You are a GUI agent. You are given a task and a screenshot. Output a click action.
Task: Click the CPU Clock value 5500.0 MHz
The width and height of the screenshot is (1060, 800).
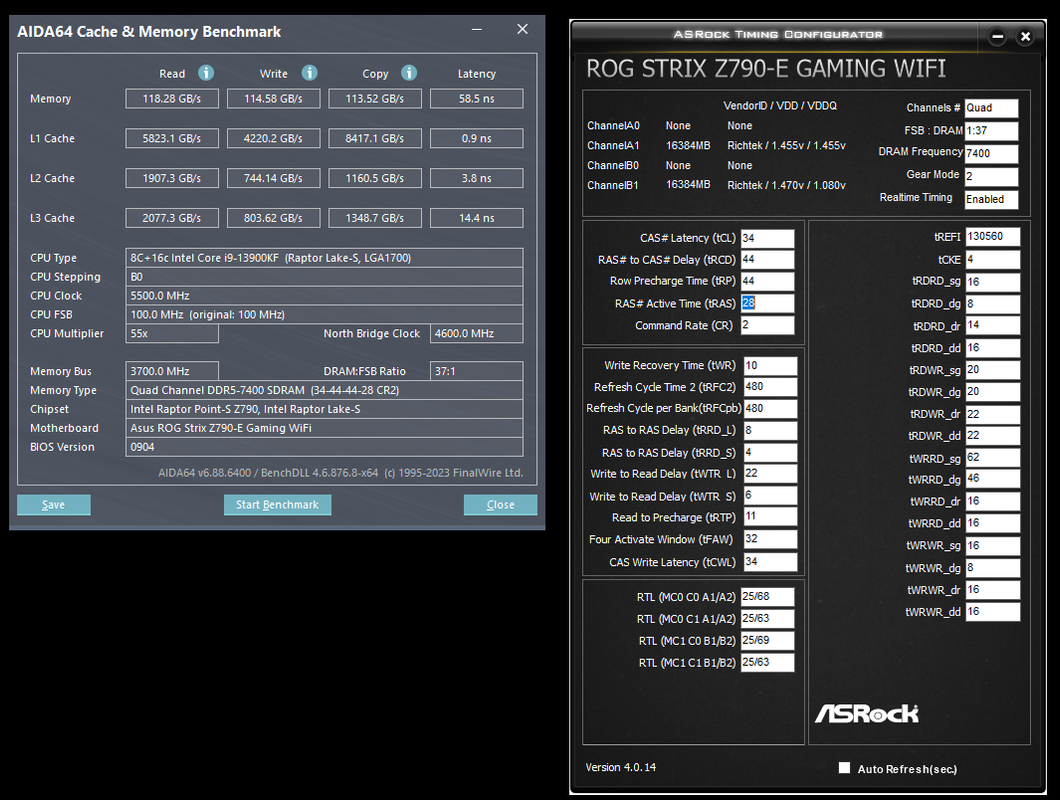(324, 296)
